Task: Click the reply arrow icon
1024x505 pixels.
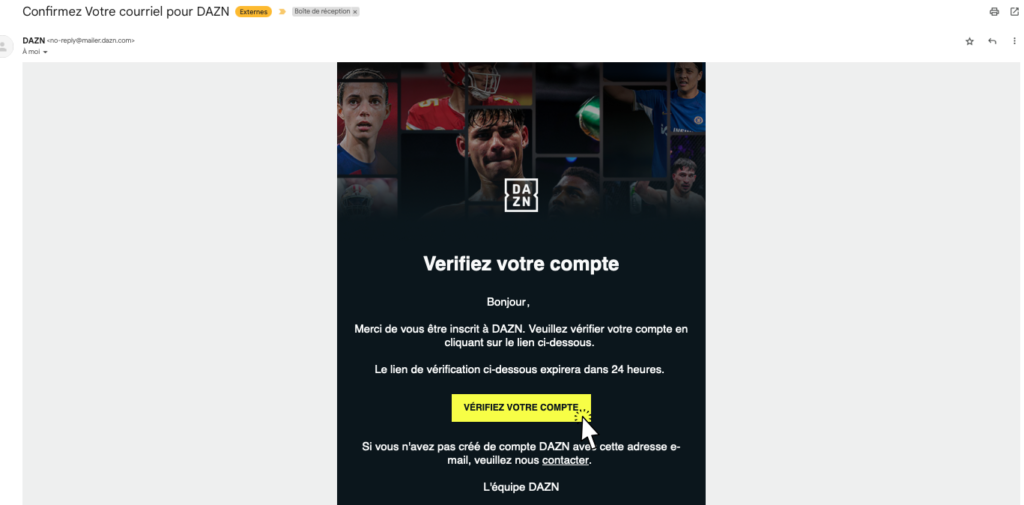Action: coord(992,41)
